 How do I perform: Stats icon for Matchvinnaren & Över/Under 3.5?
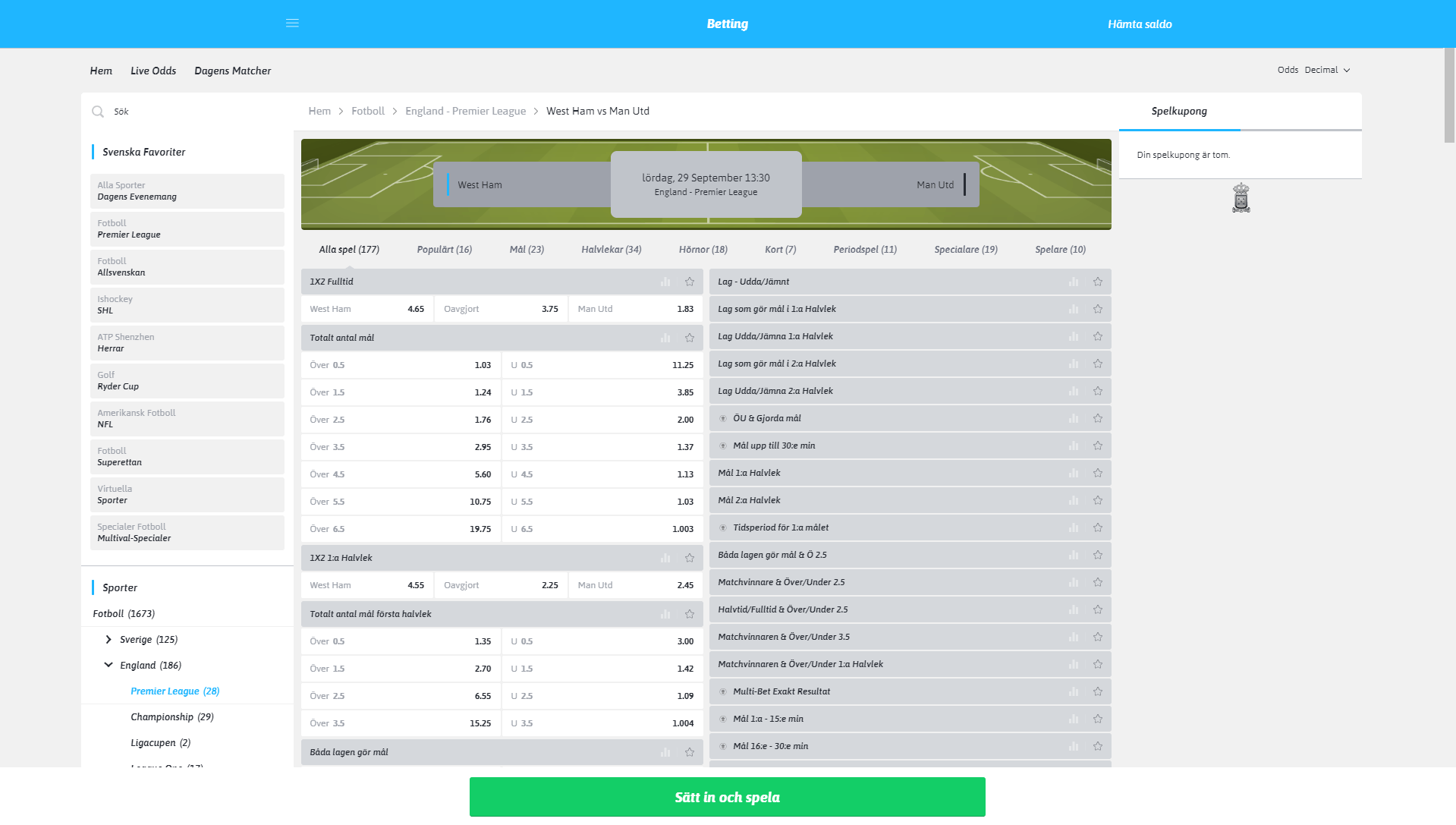tap(1074, 637)
